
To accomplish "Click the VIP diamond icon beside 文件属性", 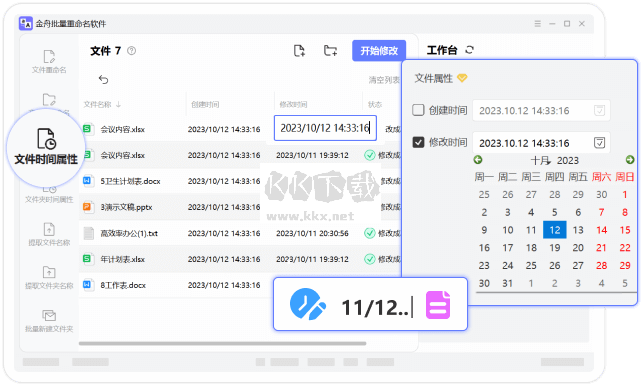I will pos(462,78).
